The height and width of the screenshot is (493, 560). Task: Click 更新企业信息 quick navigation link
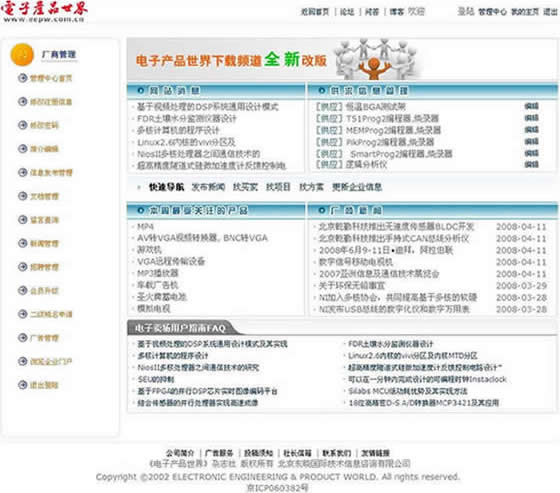357,187
